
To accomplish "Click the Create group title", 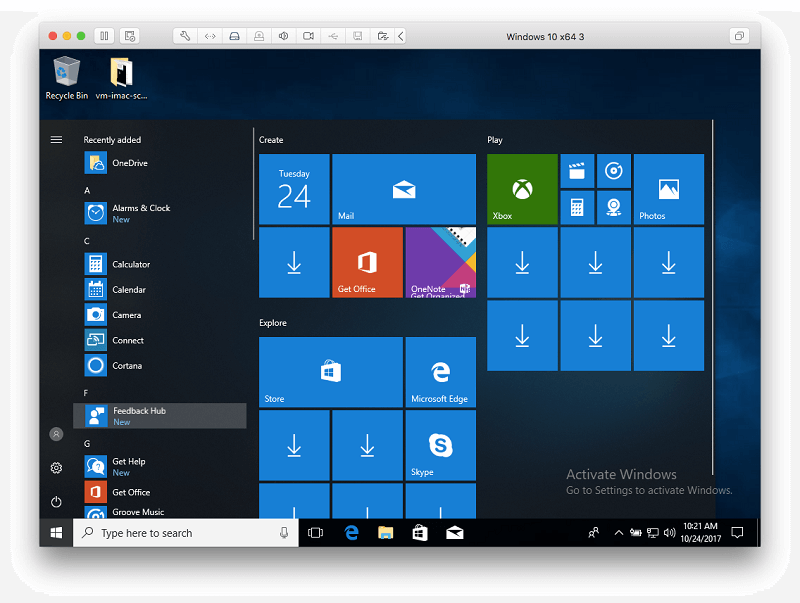I will click(271, 140).
